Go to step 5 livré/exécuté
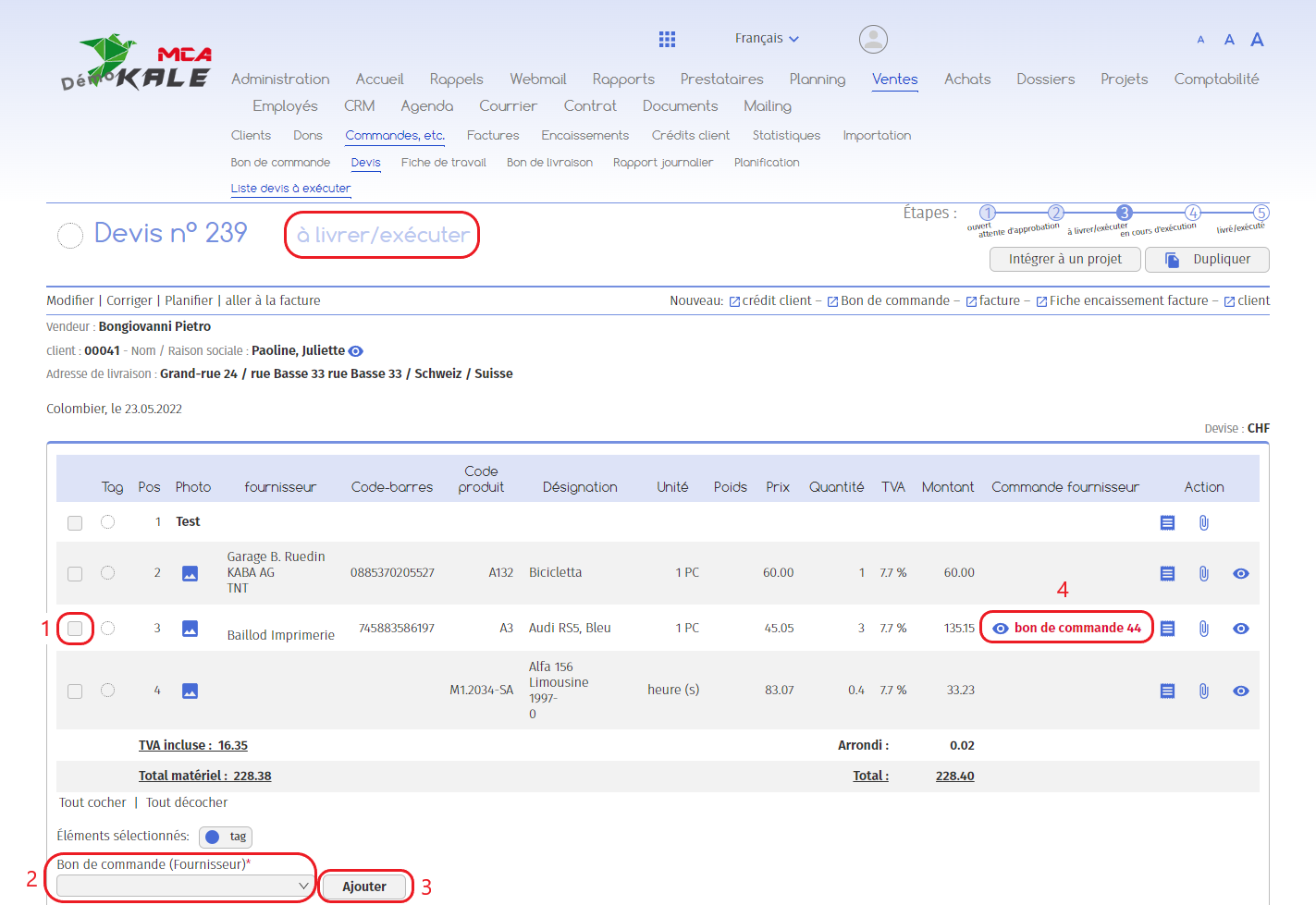The height and width of the screenshot is (905, 1316). [1261, 213]
